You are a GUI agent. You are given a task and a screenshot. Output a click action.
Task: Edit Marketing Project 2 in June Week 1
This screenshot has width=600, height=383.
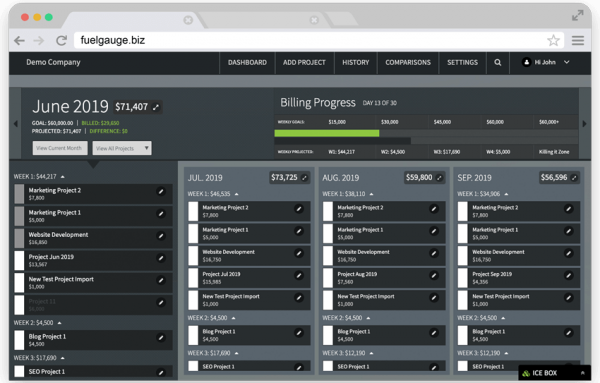(161, 192)
